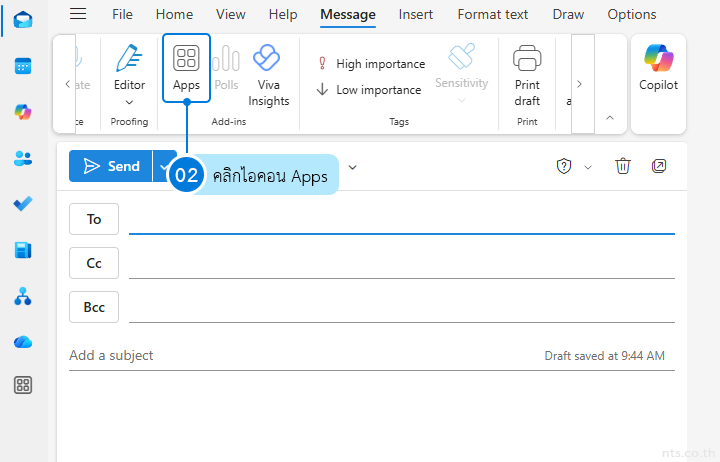Open Copilot from the left sidebar
720x462 pixels.
(23, 112)
